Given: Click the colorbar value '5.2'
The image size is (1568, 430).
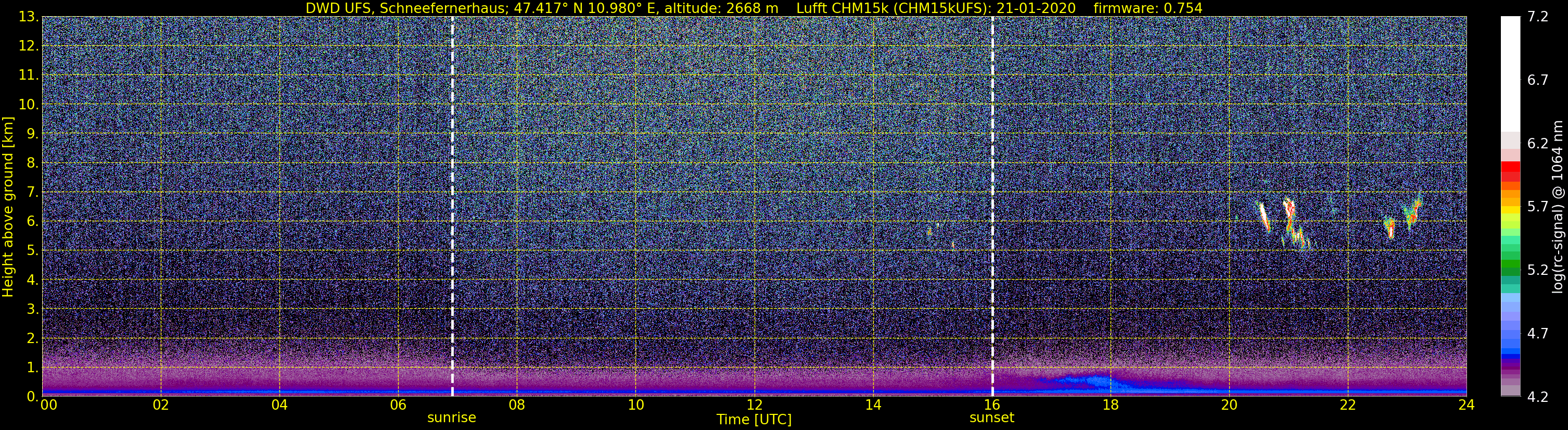Looking at the screenshot, I should click(x=1538, y=270).
